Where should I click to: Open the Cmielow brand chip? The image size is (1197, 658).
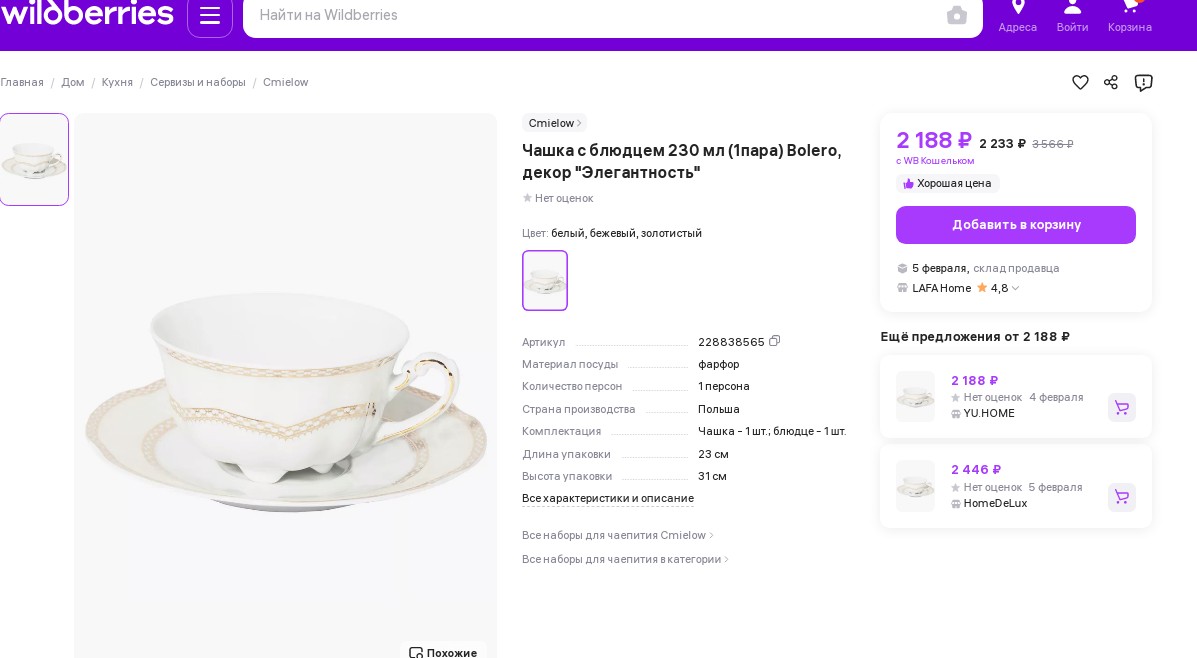(554, 123)
